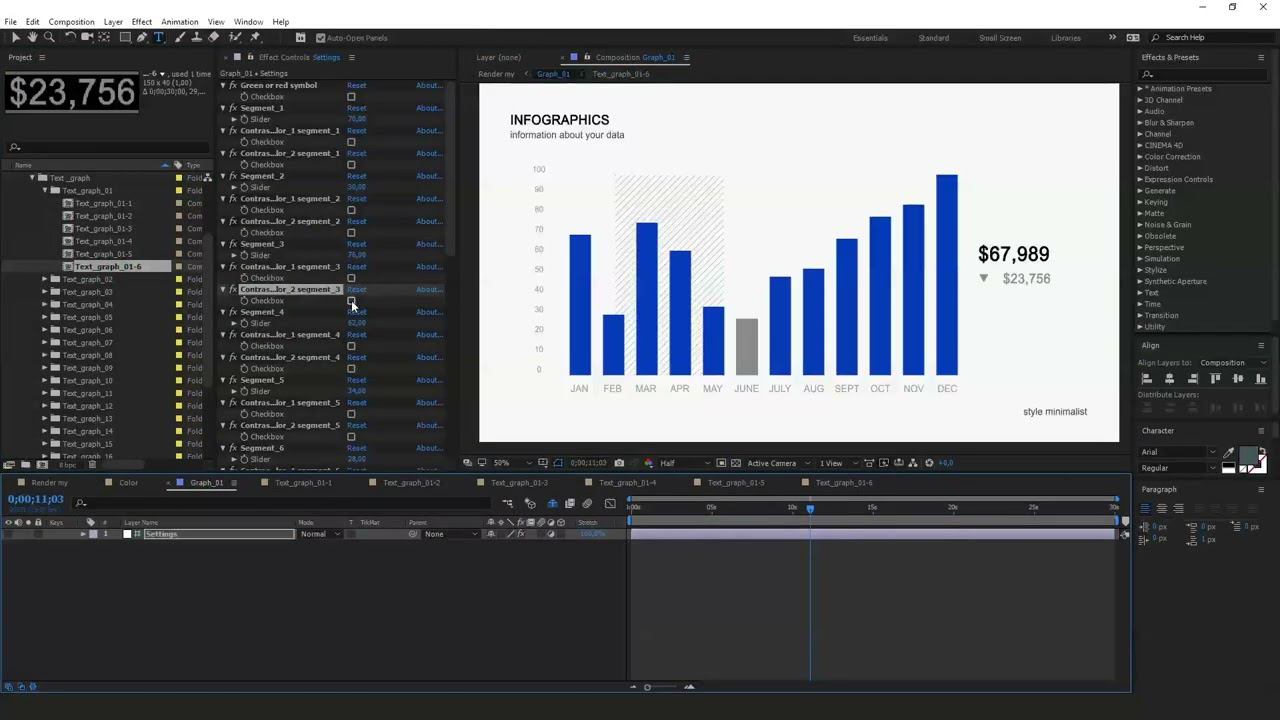This screenshot has width=1280, height=720.
Task: Toggle the Draft 3D timeline icon
Action: (x=530, y=503)
